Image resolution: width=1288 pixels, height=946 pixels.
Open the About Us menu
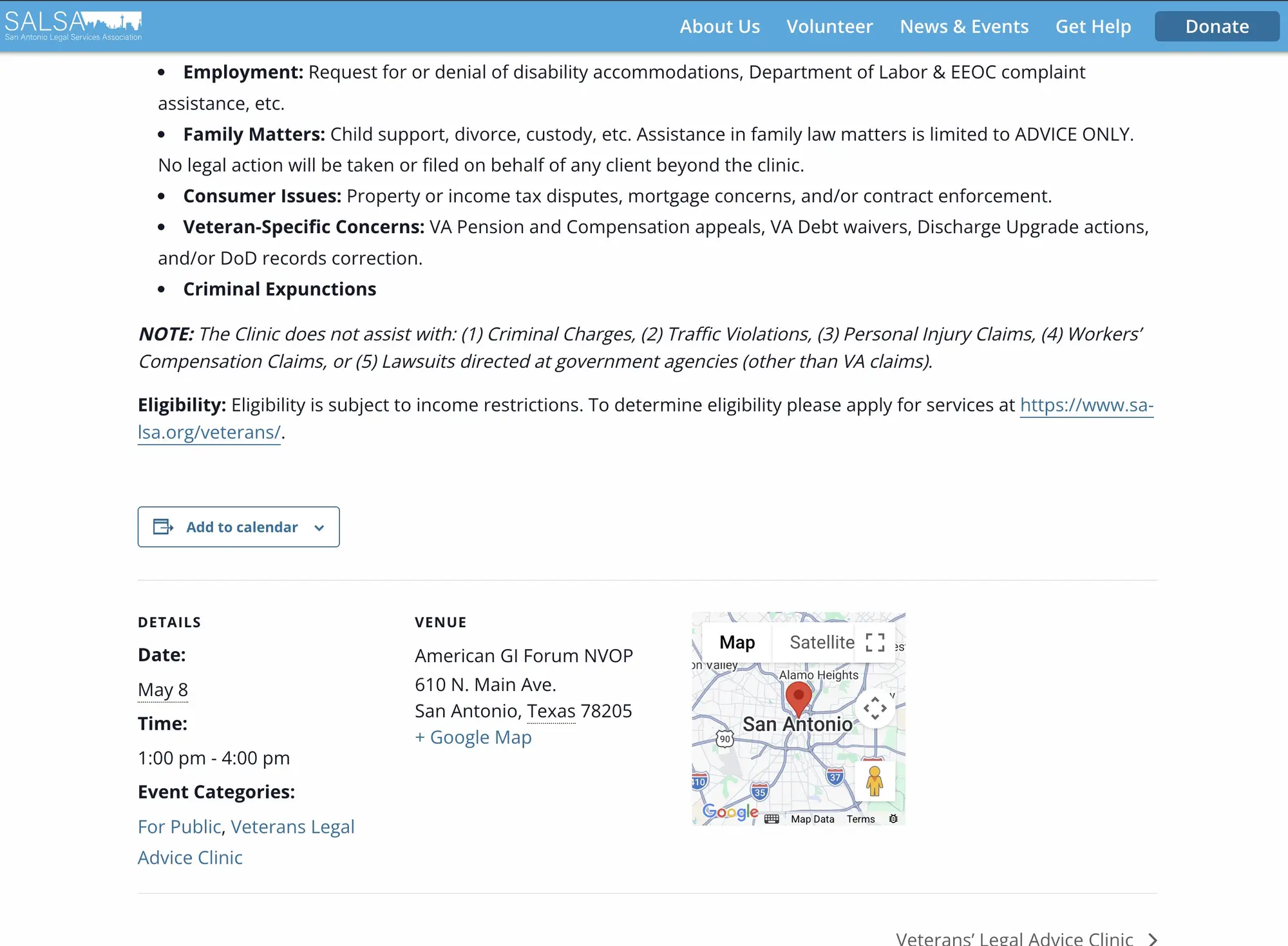coord(719,26)
